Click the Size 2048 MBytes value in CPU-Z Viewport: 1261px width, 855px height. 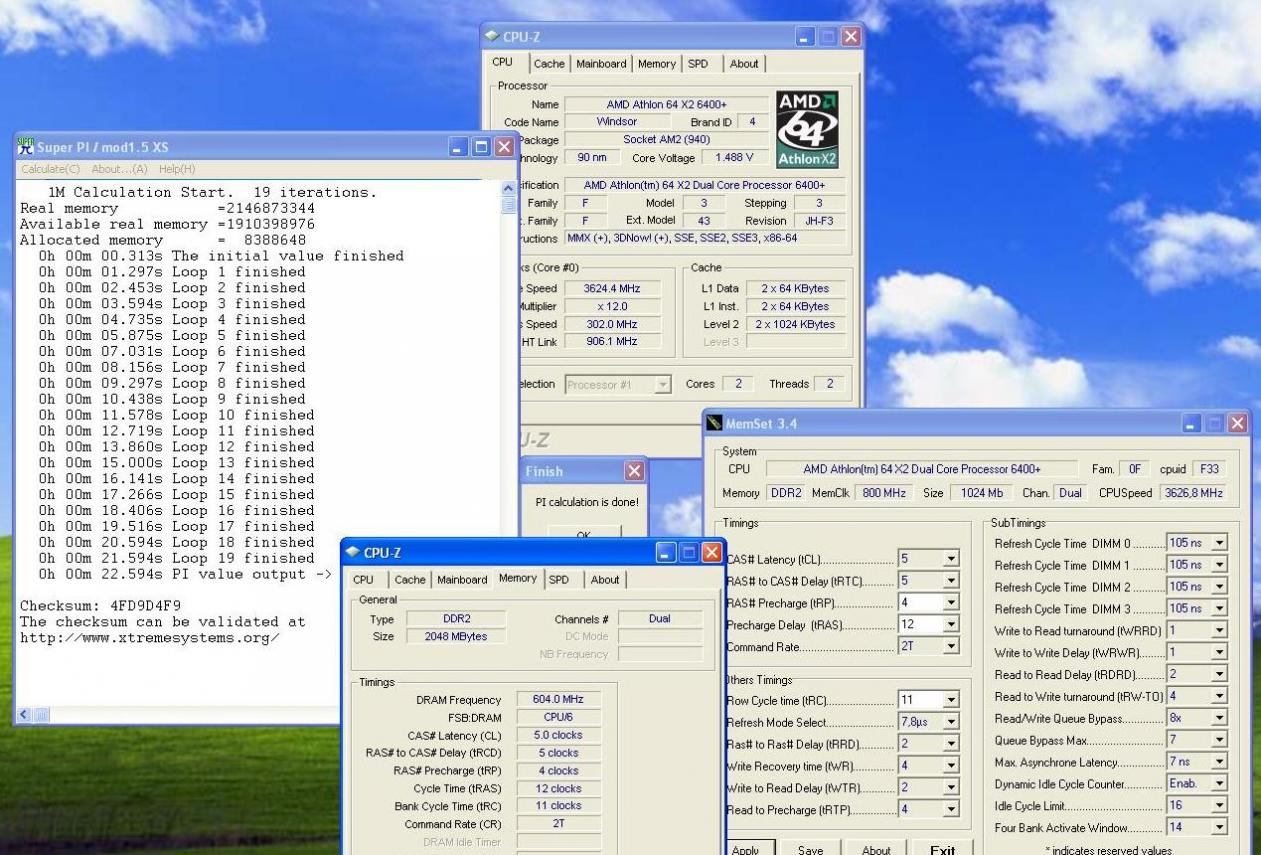pos(455,636)
